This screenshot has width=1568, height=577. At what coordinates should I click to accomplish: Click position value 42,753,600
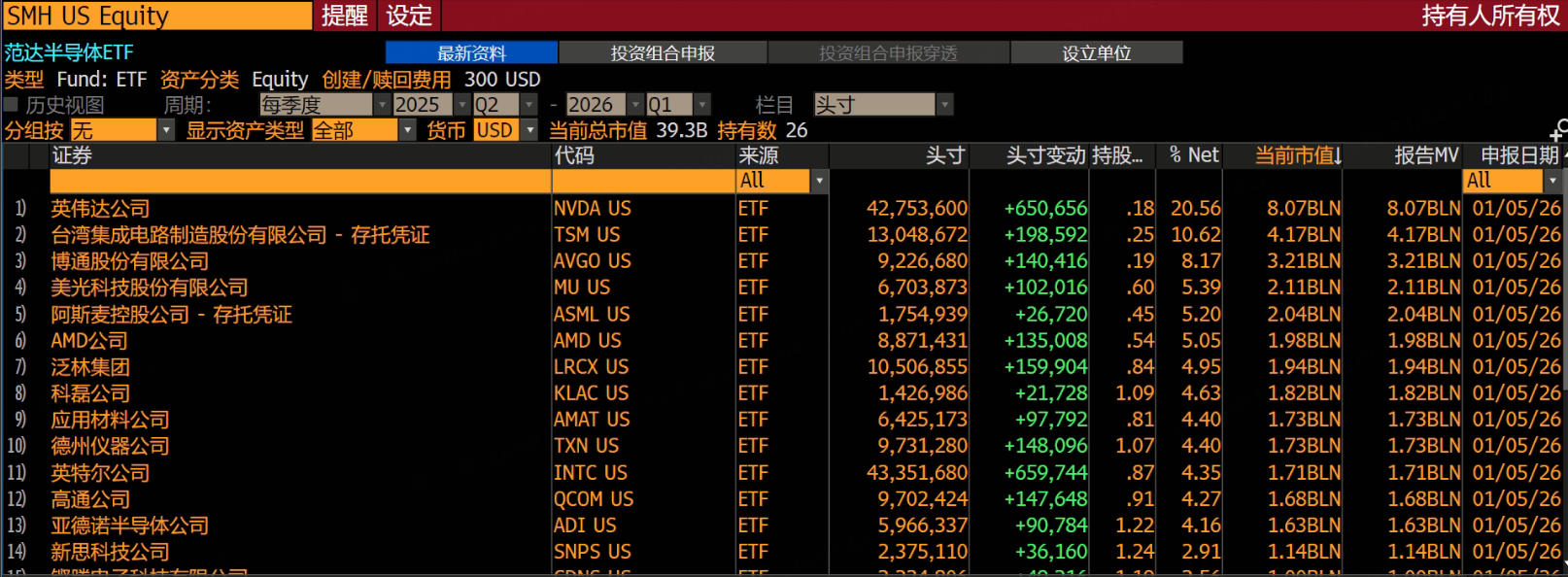[x=917, y=209]
